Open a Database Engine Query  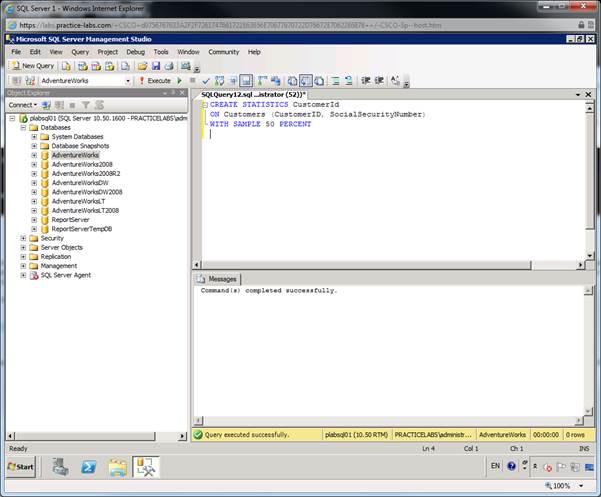coord(66,66)
